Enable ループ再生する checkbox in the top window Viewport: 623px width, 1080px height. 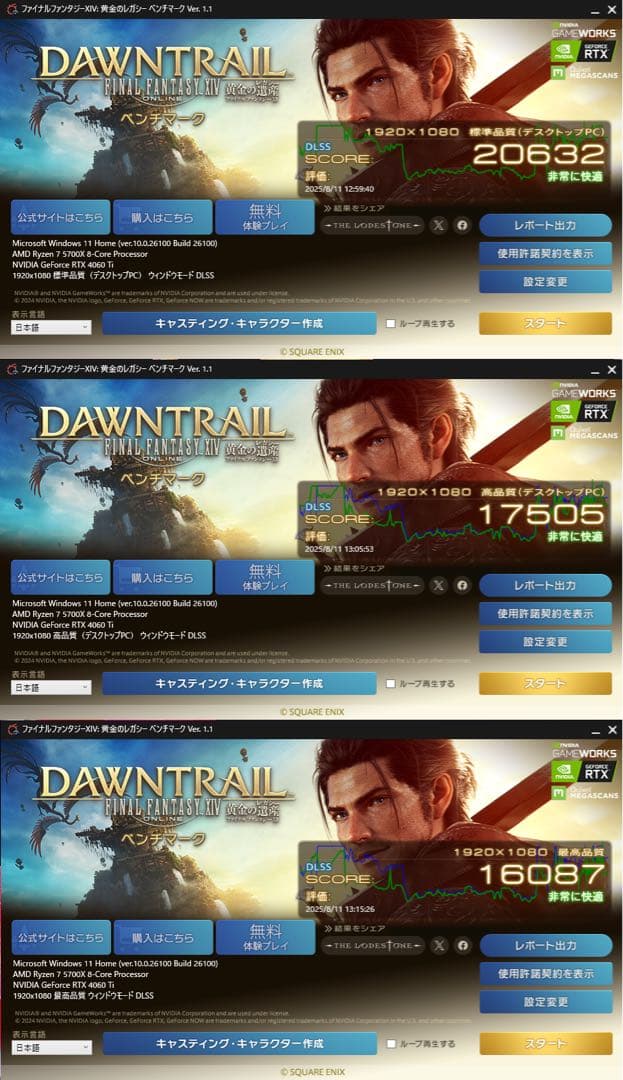click(391, 324)
